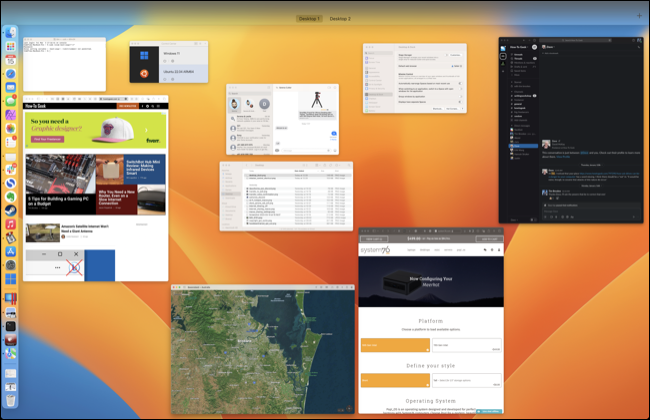Viewport: 650px width, 420px height.
Task: Select the Slack window thumbnail
Action: 571,130
